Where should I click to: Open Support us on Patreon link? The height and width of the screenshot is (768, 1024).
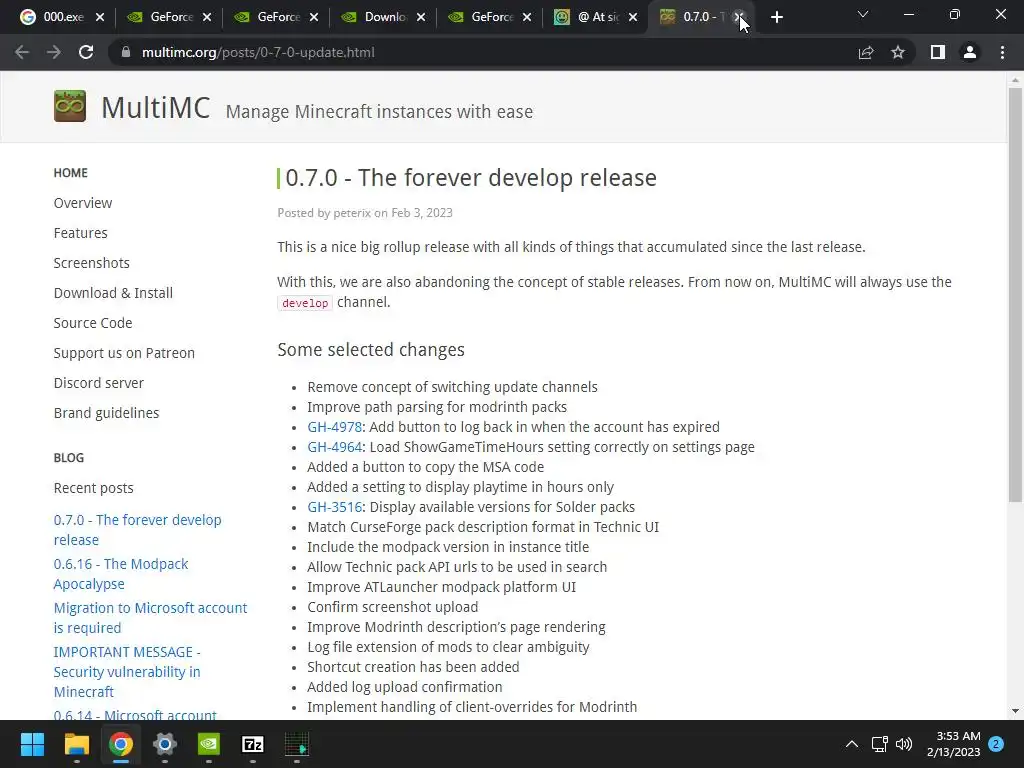click(124, 353)
